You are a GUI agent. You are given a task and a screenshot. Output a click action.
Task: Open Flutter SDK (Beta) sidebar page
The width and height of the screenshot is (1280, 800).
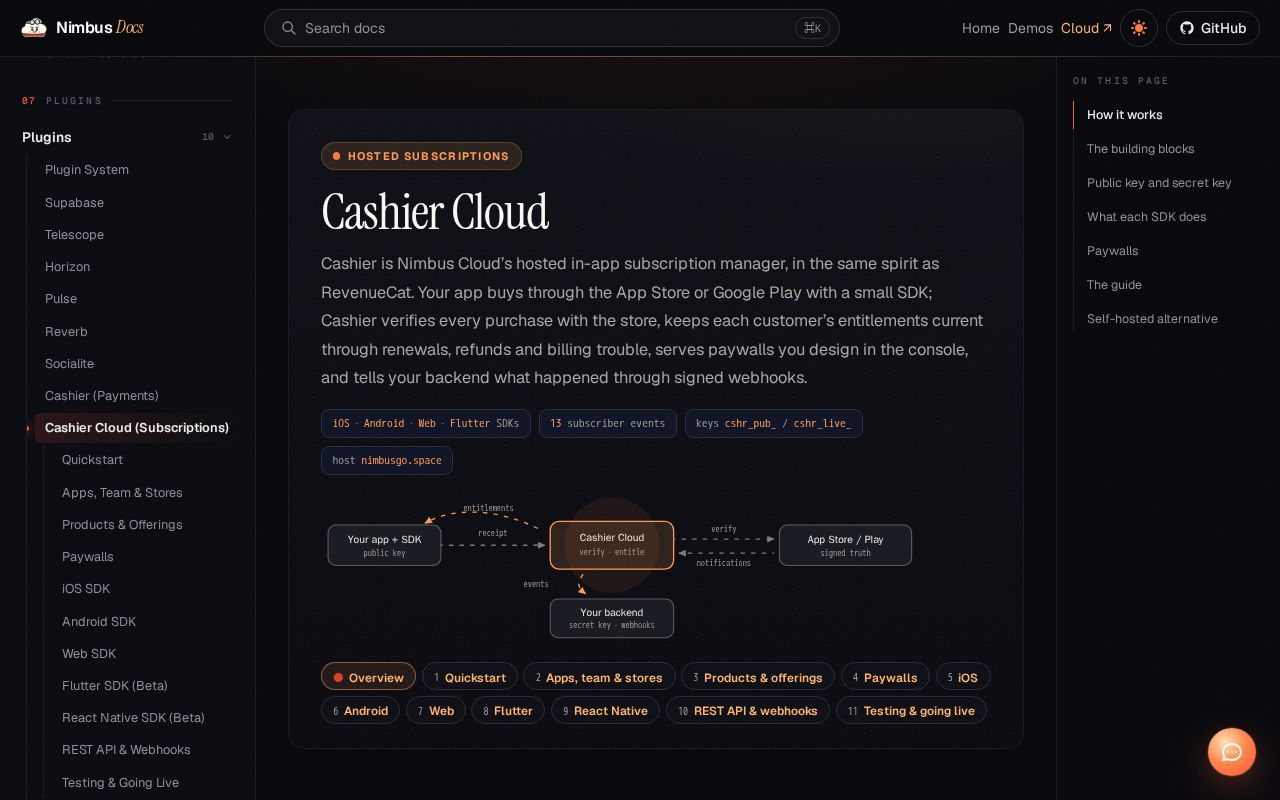click(115, 685)
